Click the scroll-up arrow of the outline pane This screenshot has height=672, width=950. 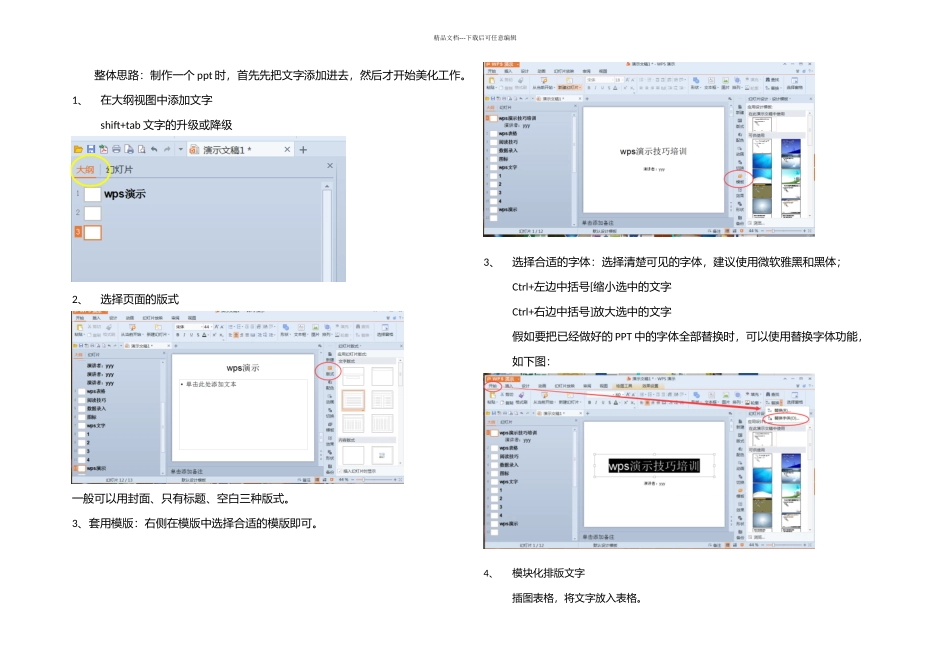pos(327,186)
